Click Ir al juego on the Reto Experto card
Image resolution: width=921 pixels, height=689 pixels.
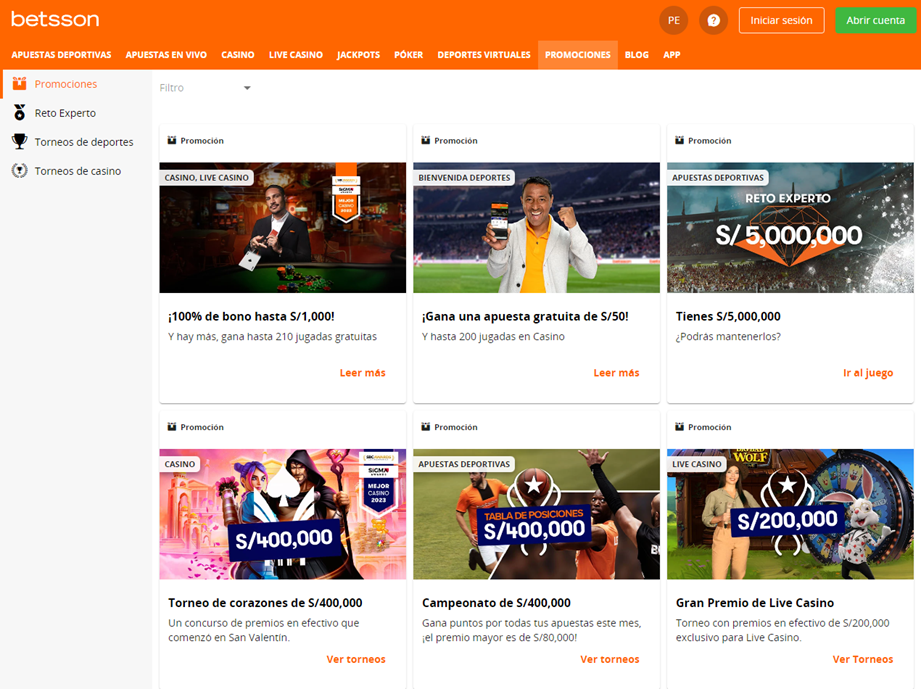click(x=868, y=371)
